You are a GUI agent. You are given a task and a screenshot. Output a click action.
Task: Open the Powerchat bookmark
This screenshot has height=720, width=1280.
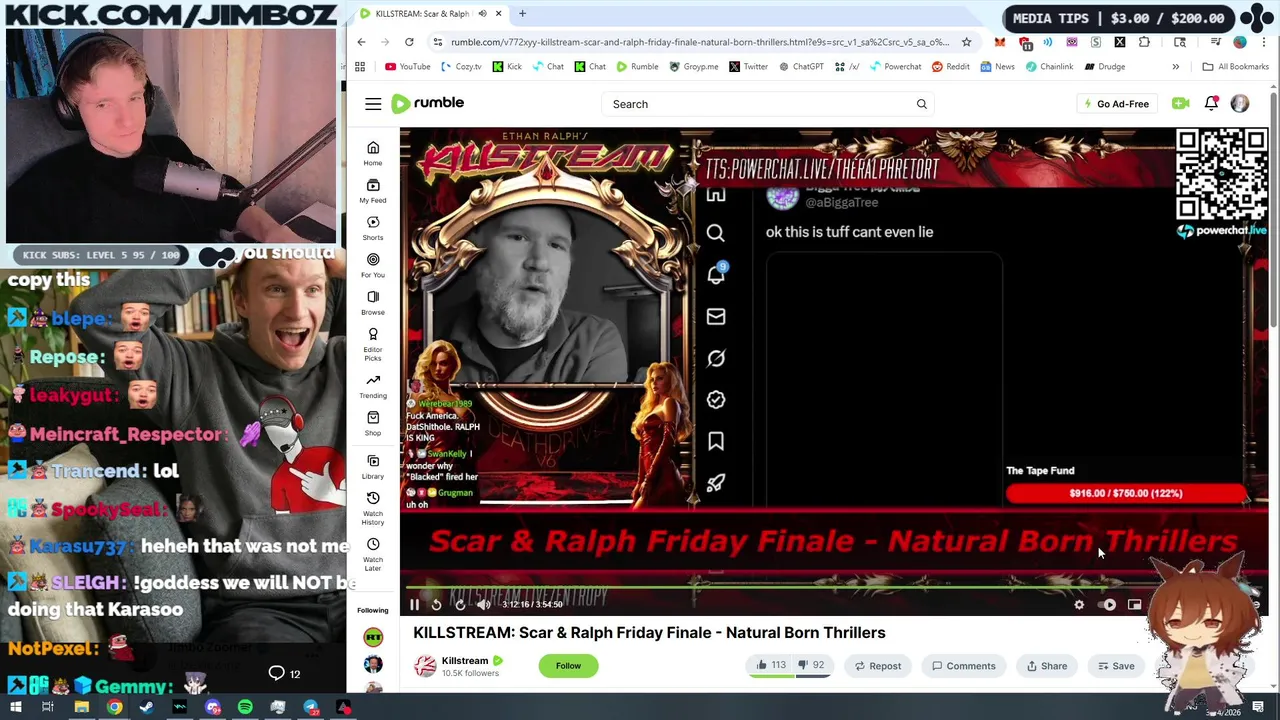tap(895, 67)
